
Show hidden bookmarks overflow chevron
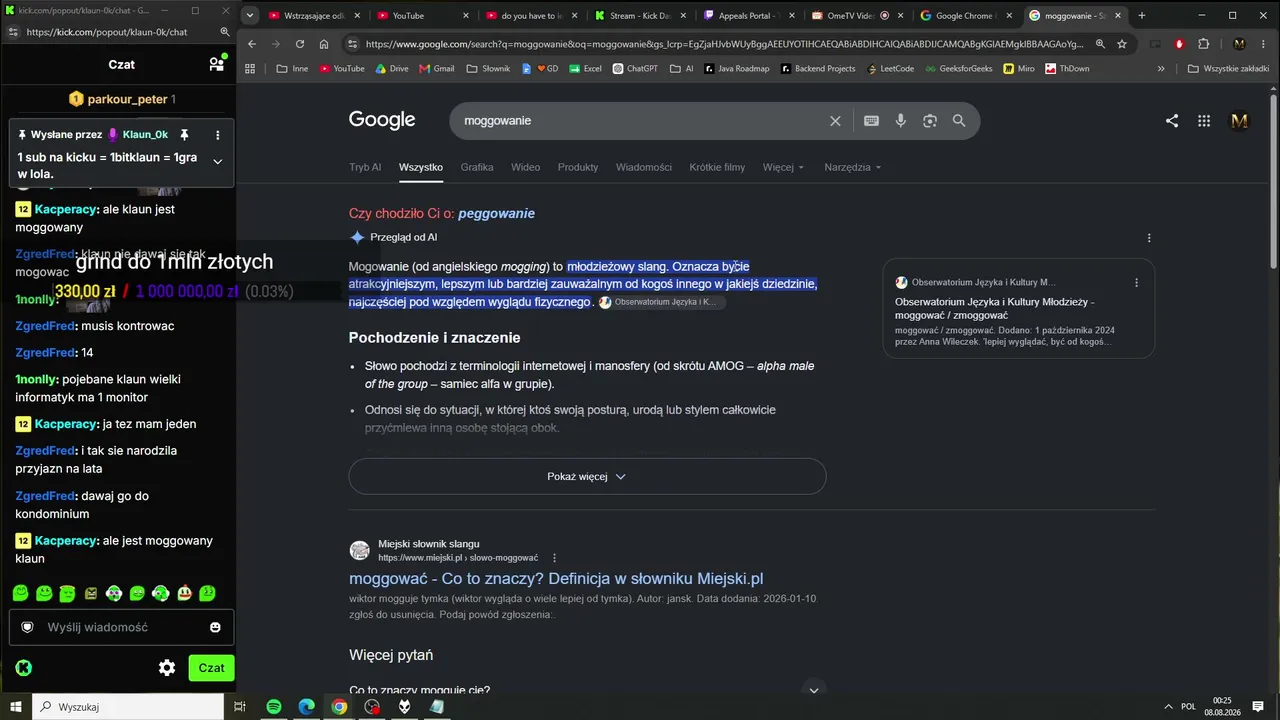click(1161, 69)
